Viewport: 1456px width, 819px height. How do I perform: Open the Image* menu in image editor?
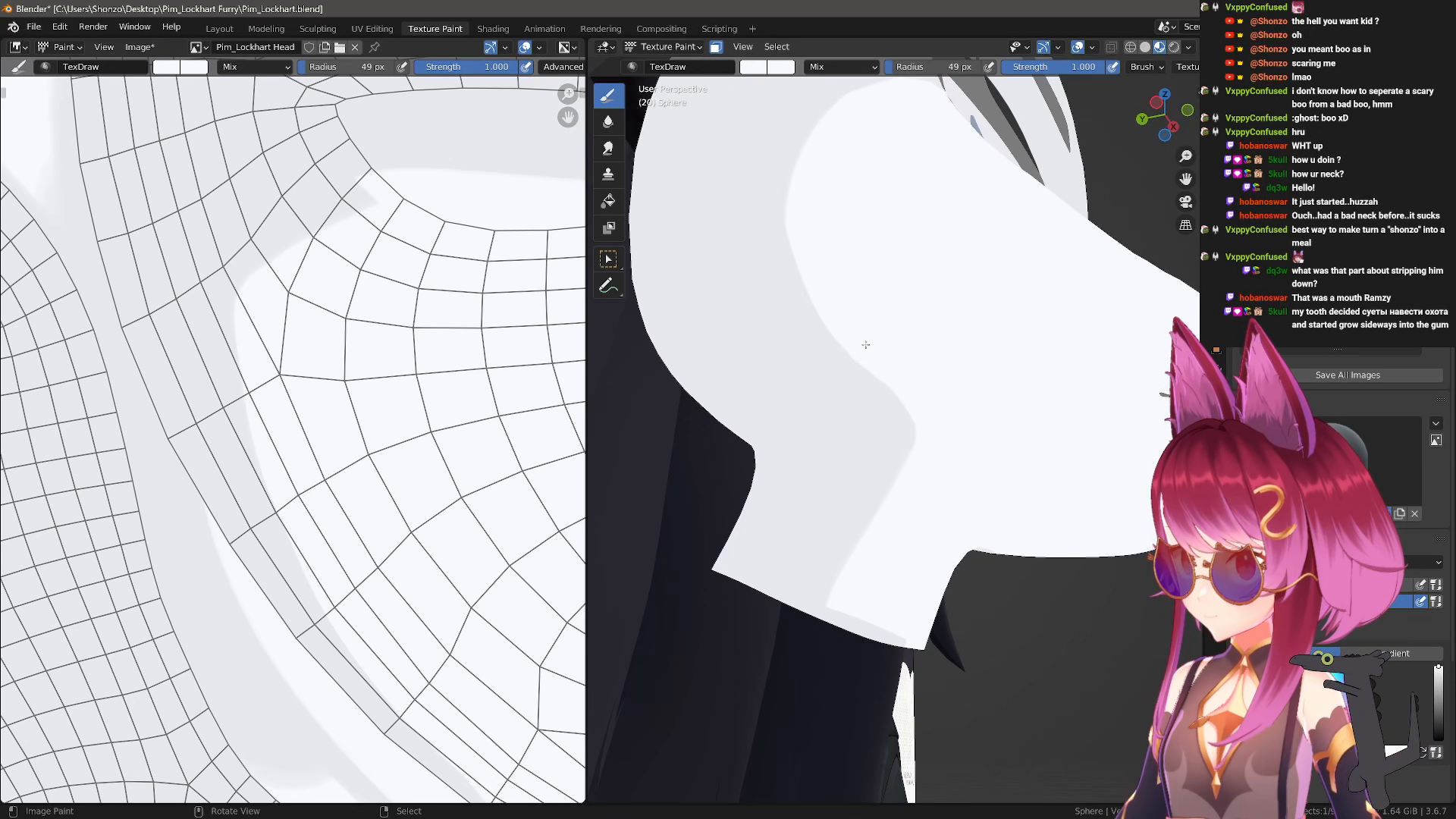coord(140,47)
